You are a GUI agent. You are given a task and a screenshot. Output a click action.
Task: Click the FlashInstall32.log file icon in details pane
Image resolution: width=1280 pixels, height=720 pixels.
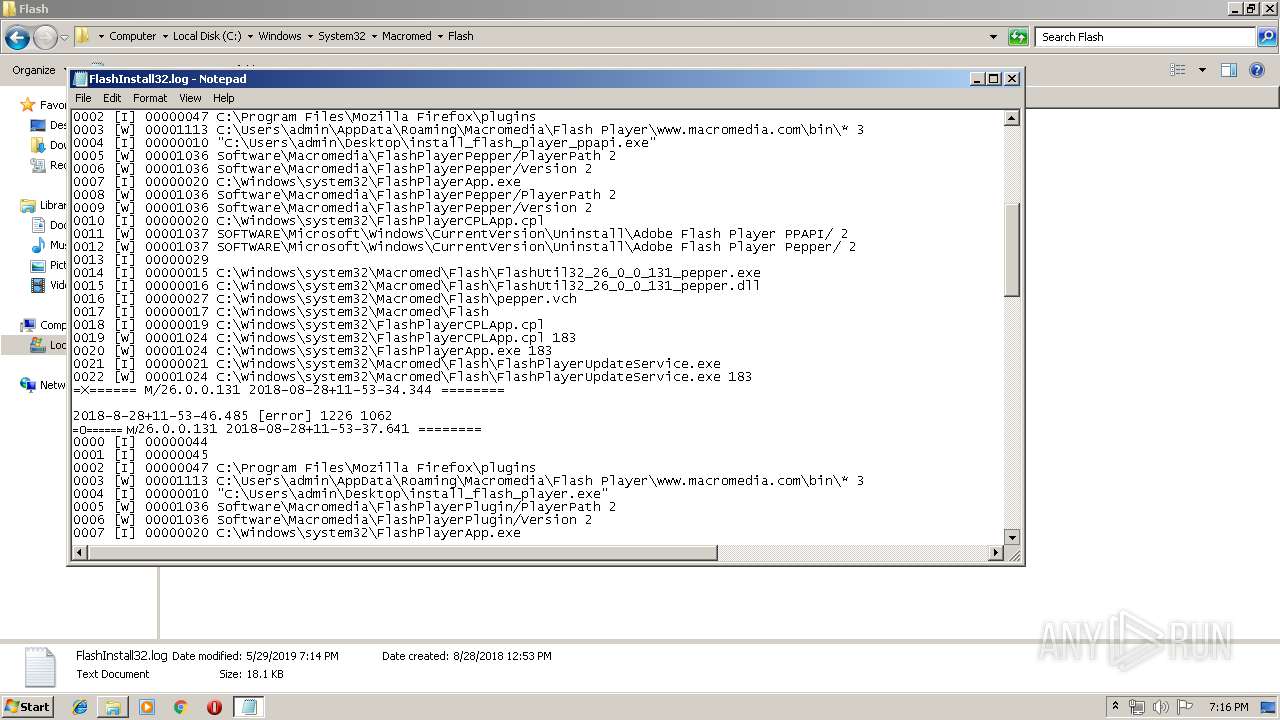[x=40, y=667]
